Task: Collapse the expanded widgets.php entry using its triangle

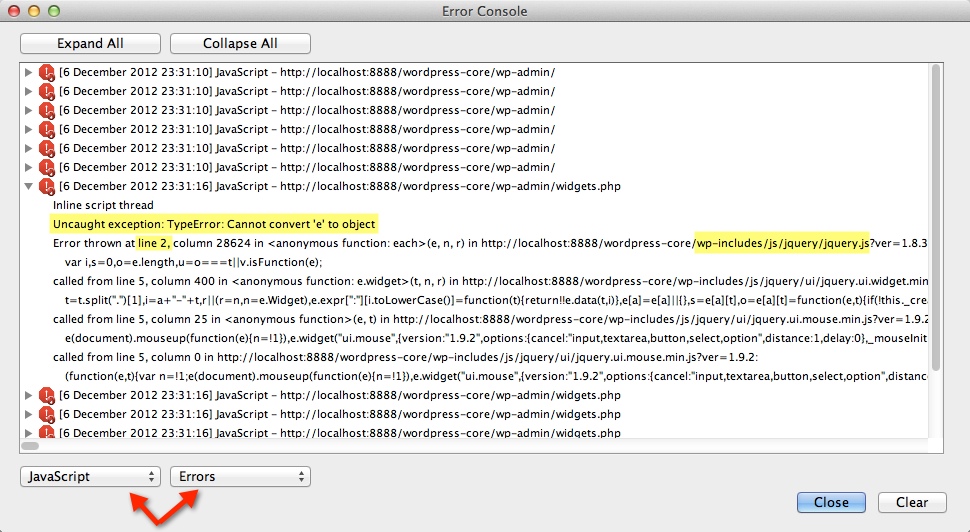Action: [29, 187]
